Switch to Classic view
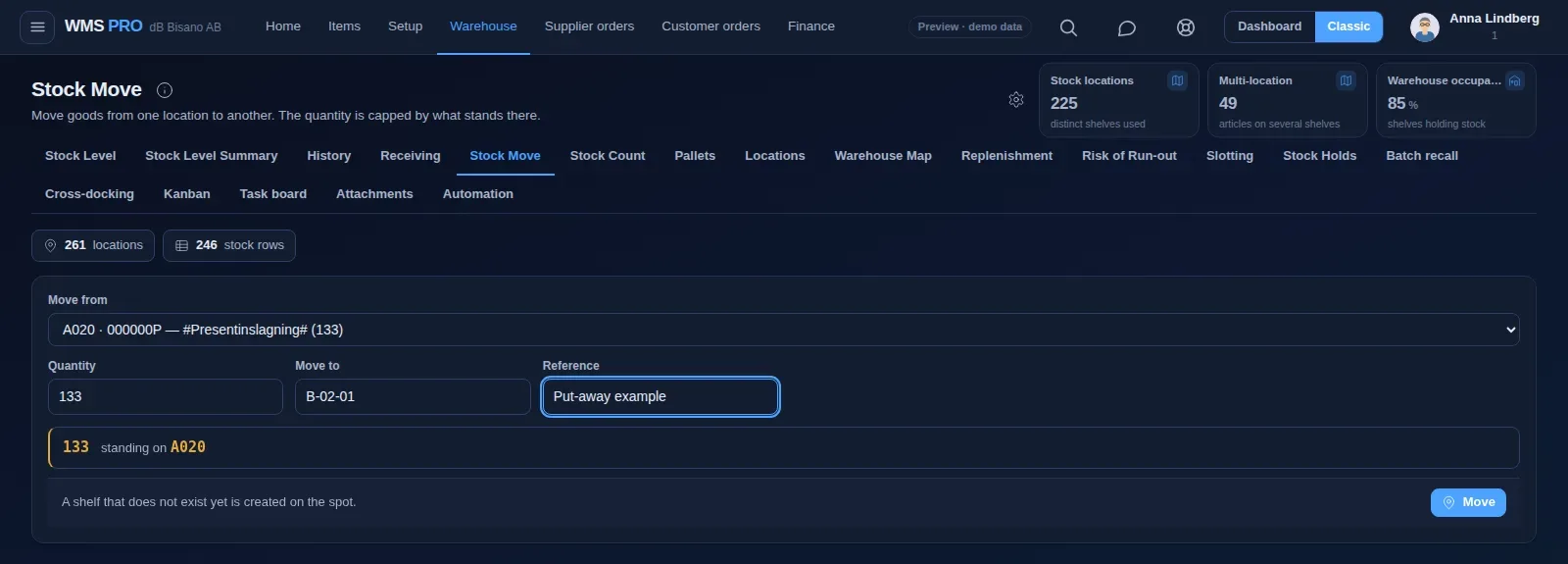 tap(1348, 26)
